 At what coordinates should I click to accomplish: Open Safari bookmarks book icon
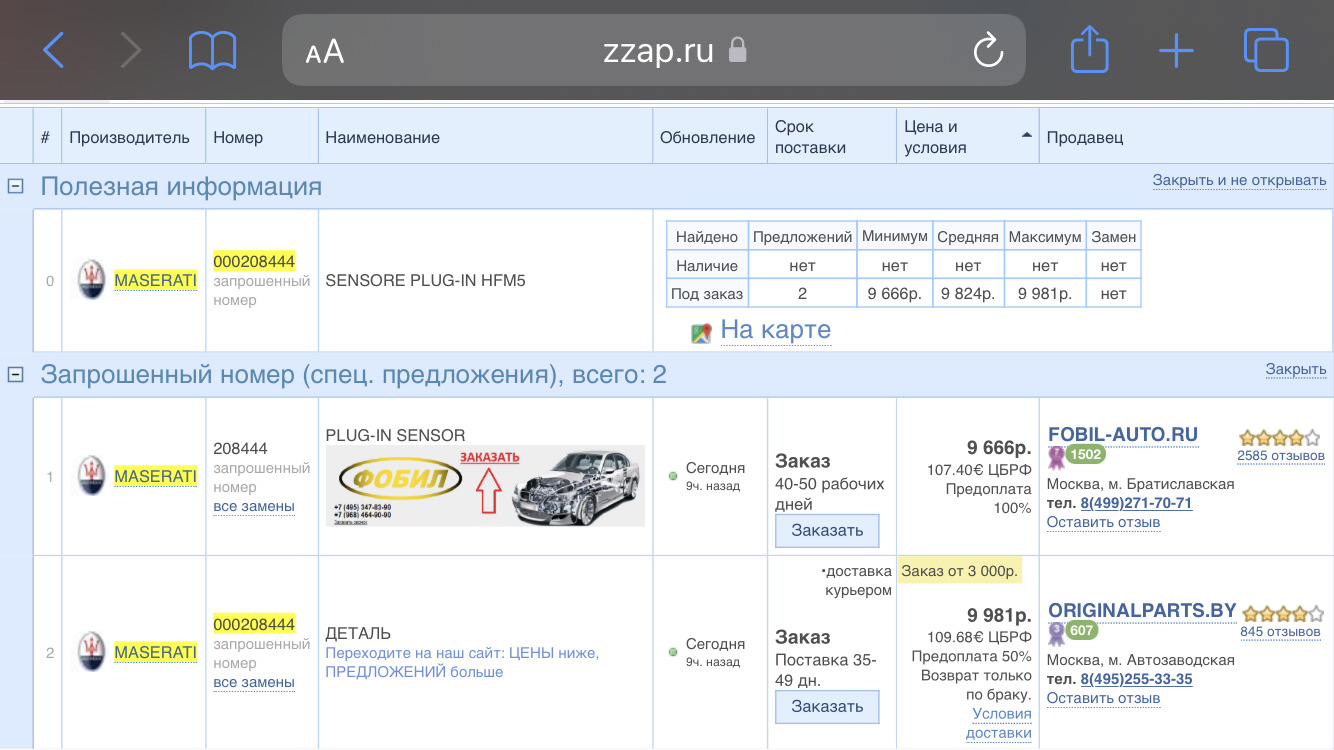coord(212,49)
